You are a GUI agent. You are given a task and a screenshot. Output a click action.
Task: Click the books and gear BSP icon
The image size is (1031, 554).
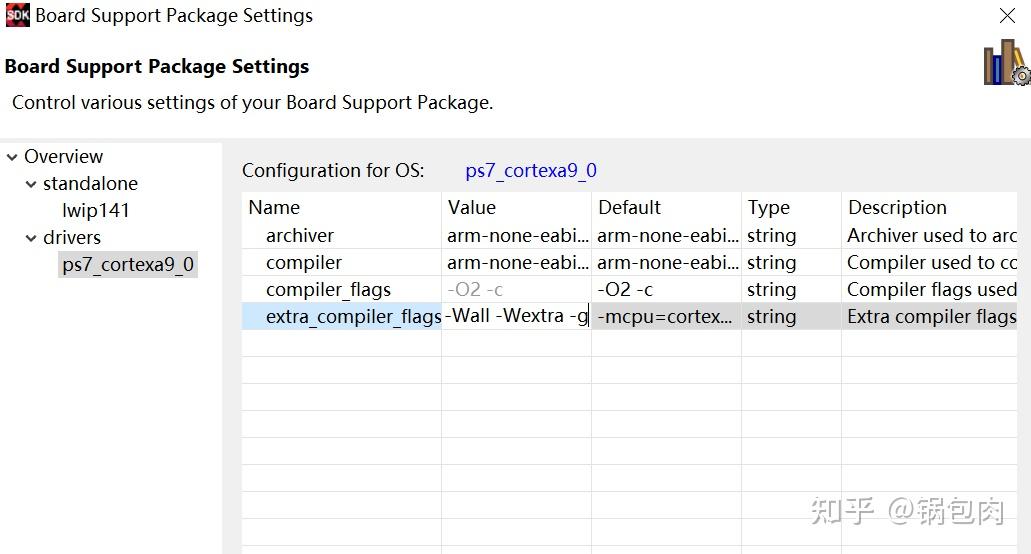tap(1005, 63)
